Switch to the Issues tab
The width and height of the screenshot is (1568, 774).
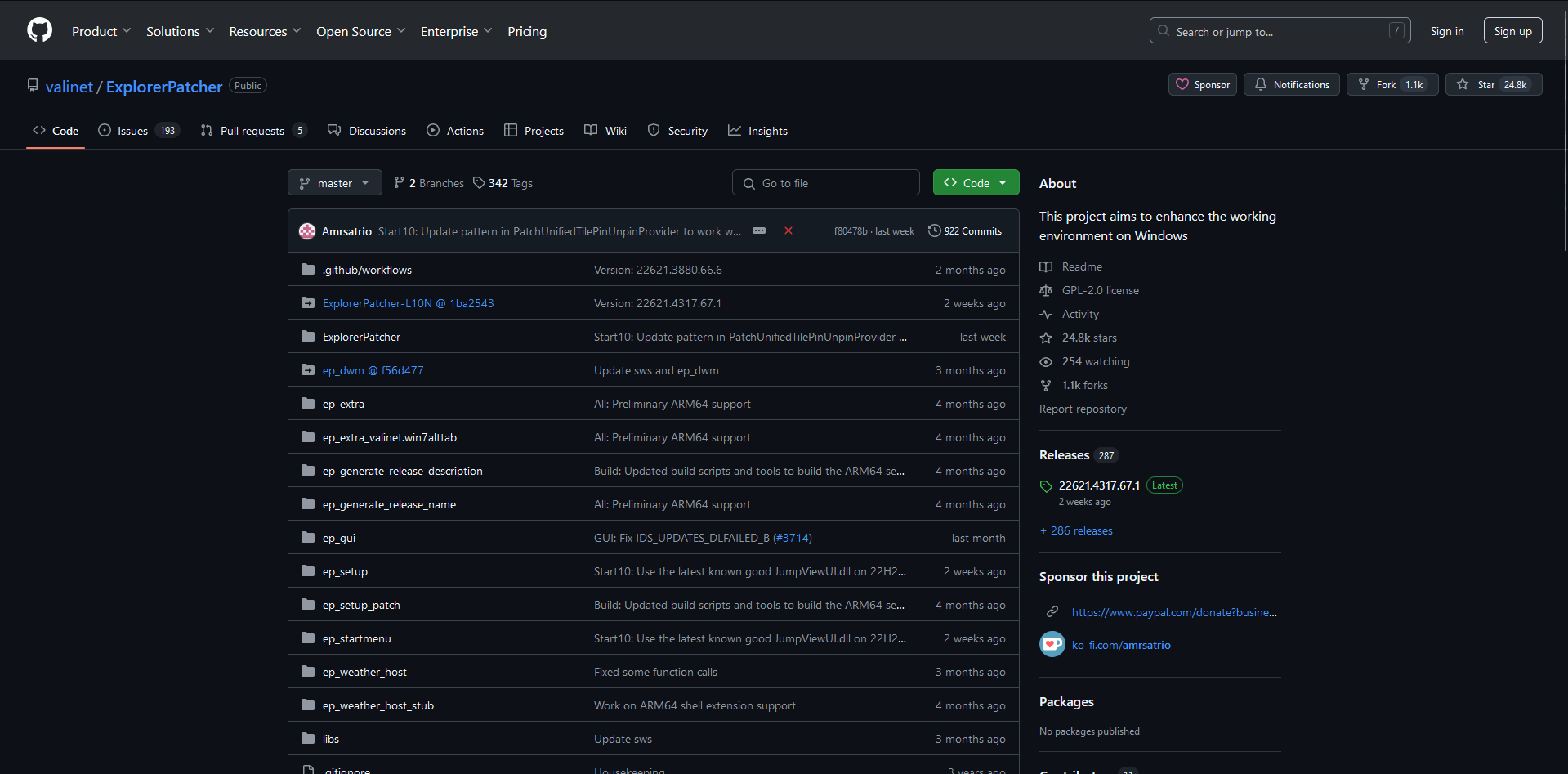[x=132, y=131]
